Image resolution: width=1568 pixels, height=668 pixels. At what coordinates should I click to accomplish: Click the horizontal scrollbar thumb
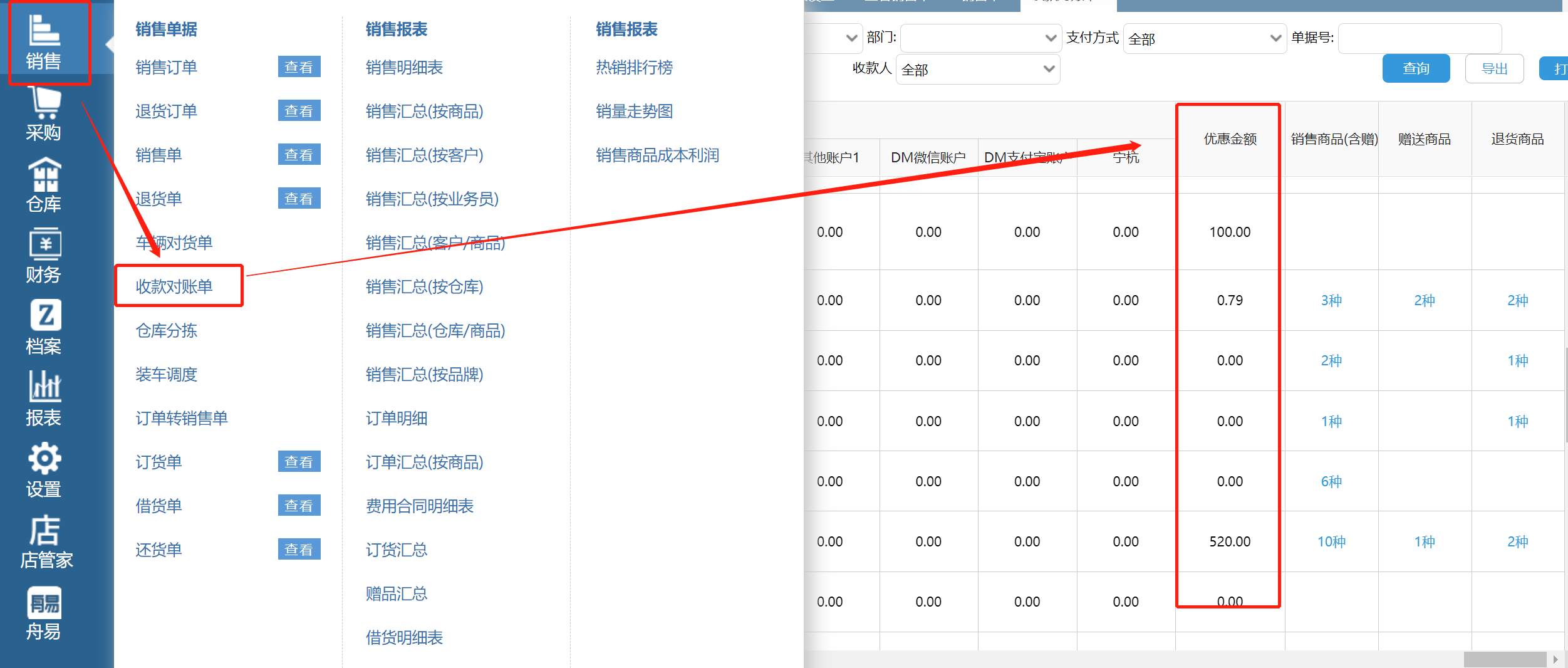click(1505, 659)
